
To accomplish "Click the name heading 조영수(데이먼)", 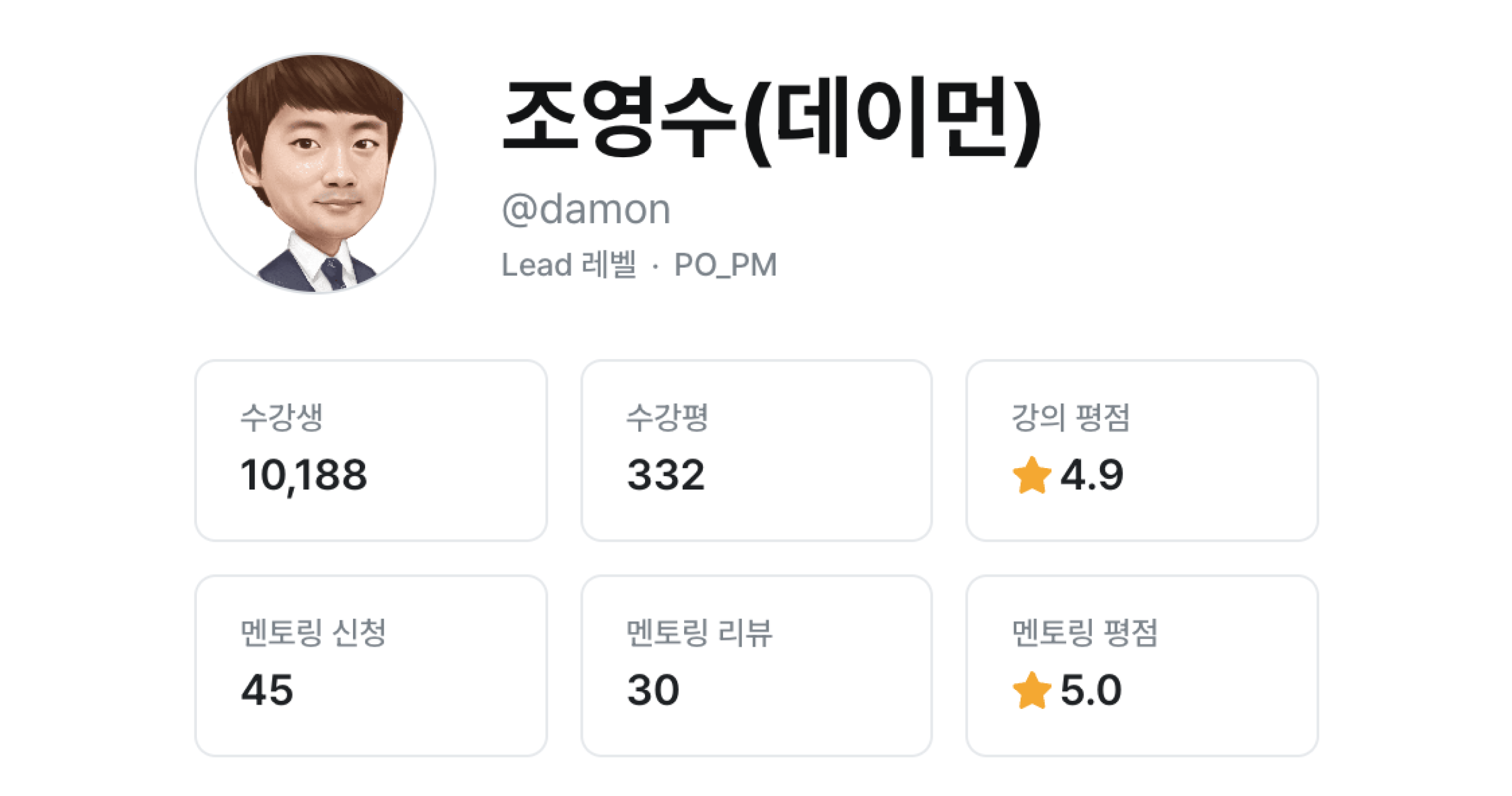I will pos(771,120).
